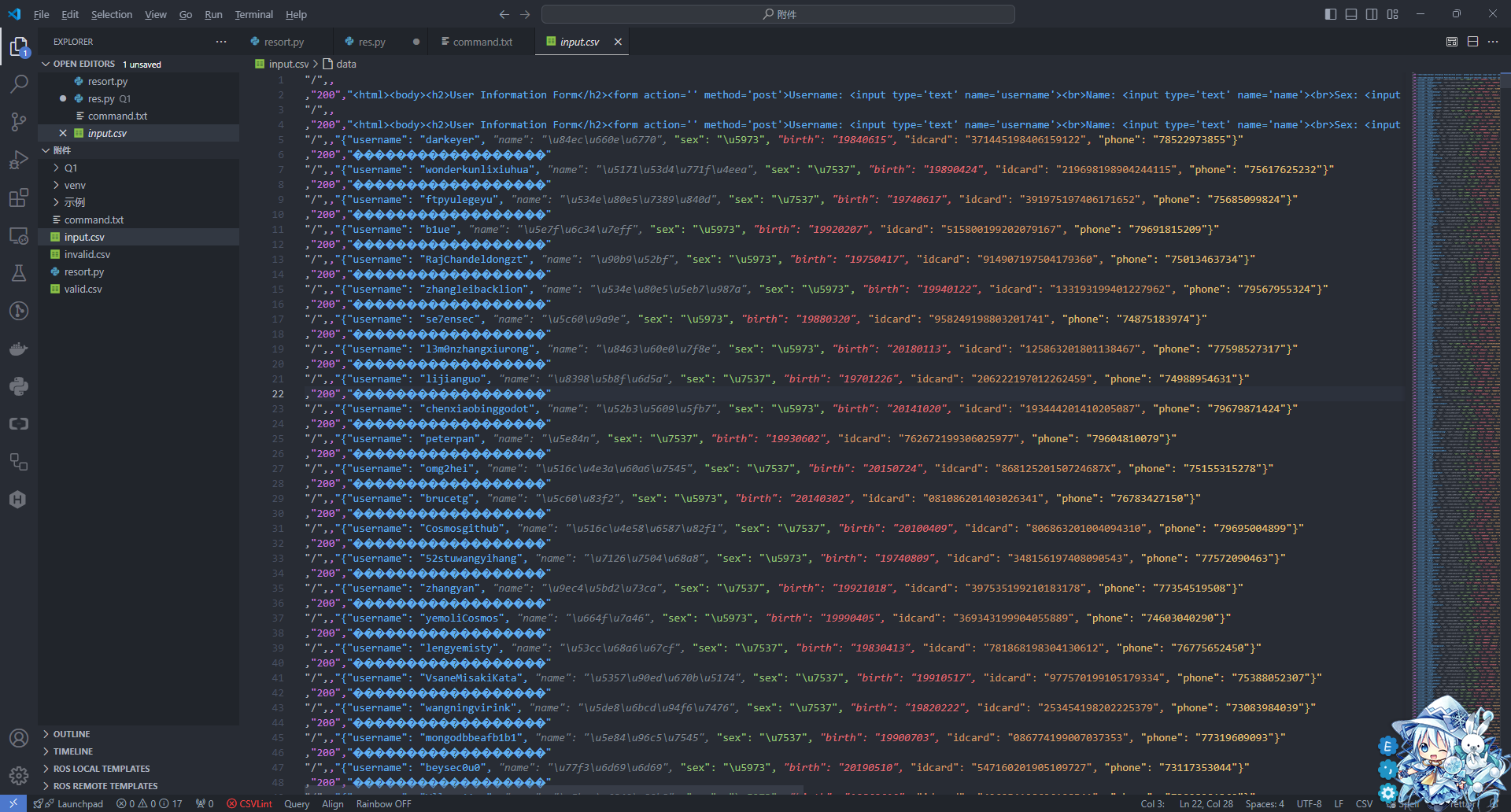This screenshot has height=812, width=1511.
Task: Open the Source Control view
Action: click(x=19, y=121)
